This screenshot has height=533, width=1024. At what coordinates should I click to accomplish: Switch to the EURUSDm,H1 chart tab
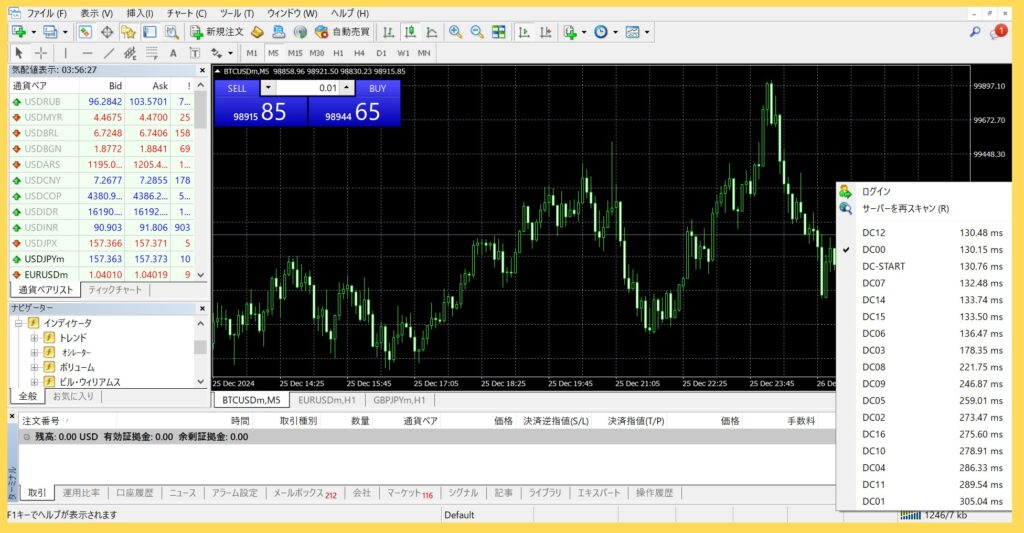(x=325, y=399)
